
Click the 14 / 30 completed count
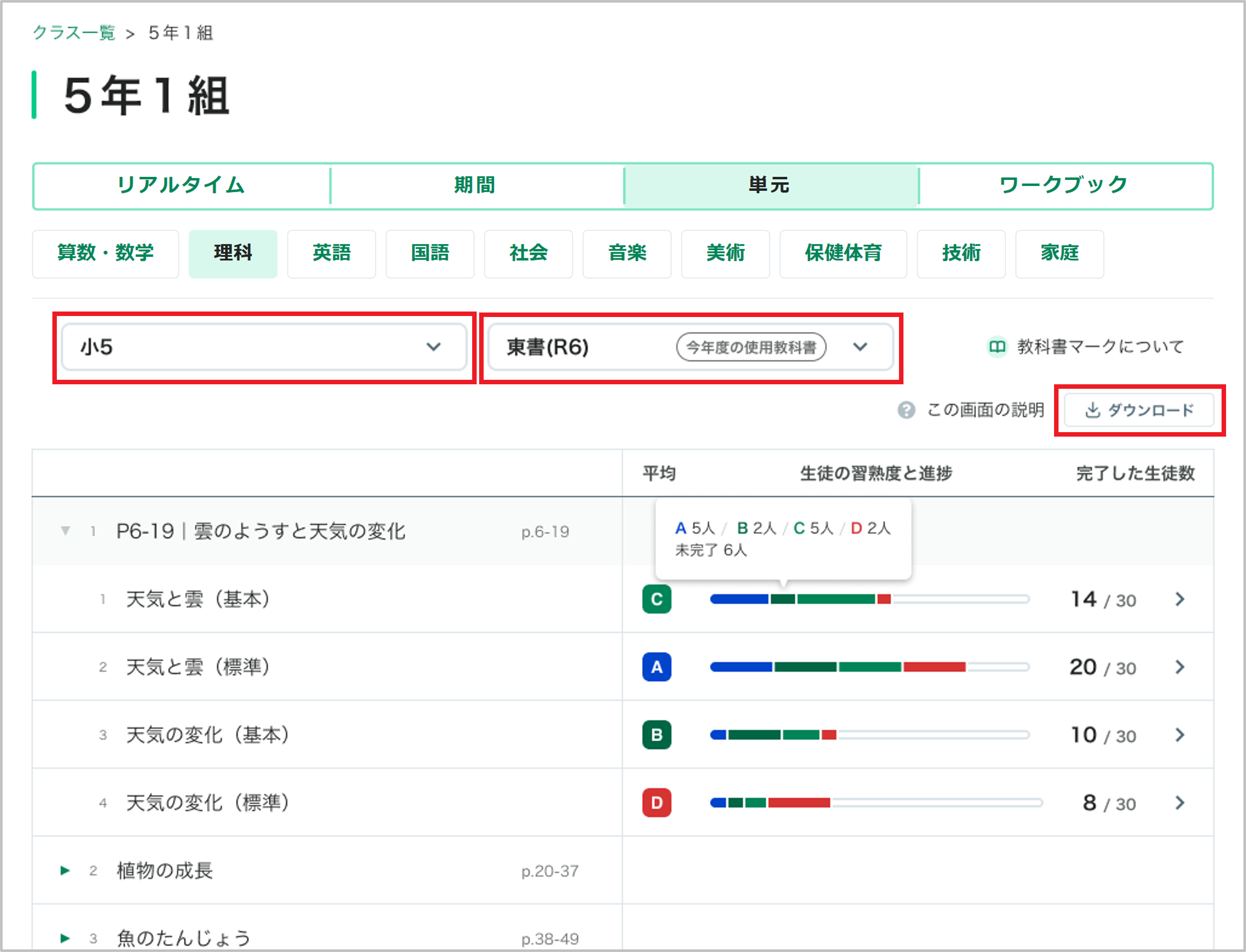pyautogui.click(x=1103, y=600)
